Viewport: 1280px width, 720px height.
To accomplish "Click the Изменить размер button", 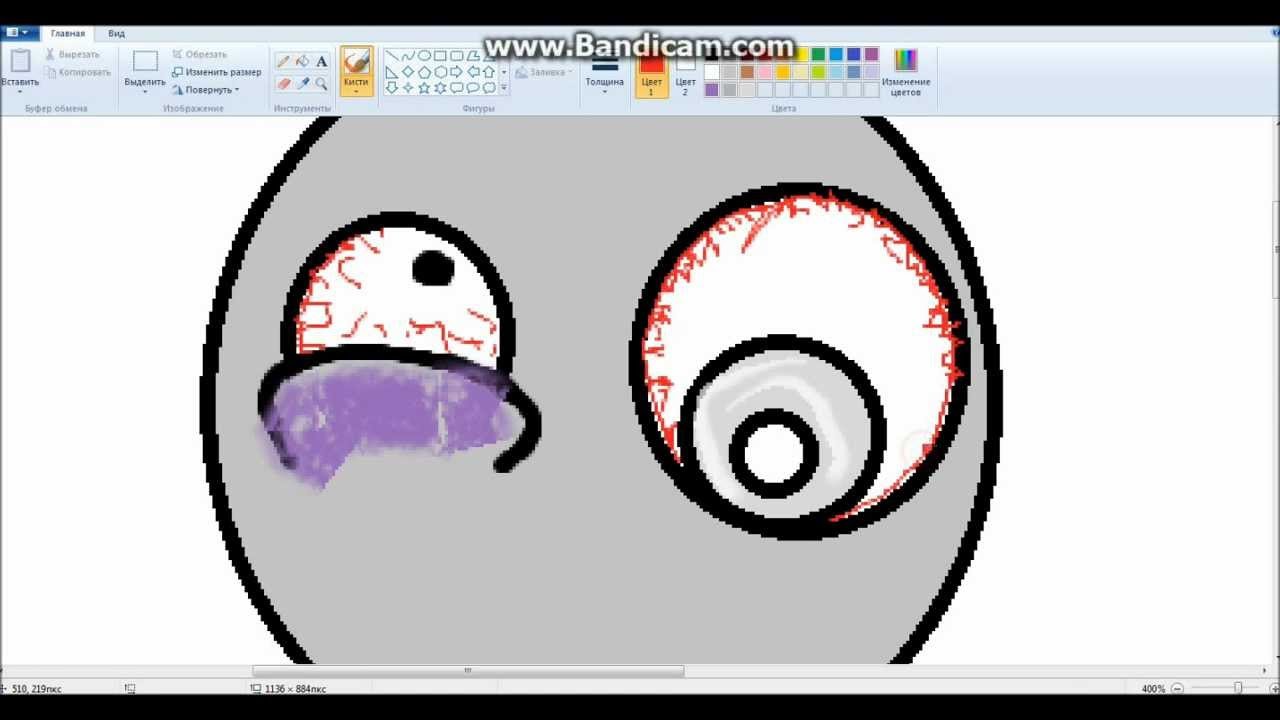I will pyautogui.click(x=216, y=72).
